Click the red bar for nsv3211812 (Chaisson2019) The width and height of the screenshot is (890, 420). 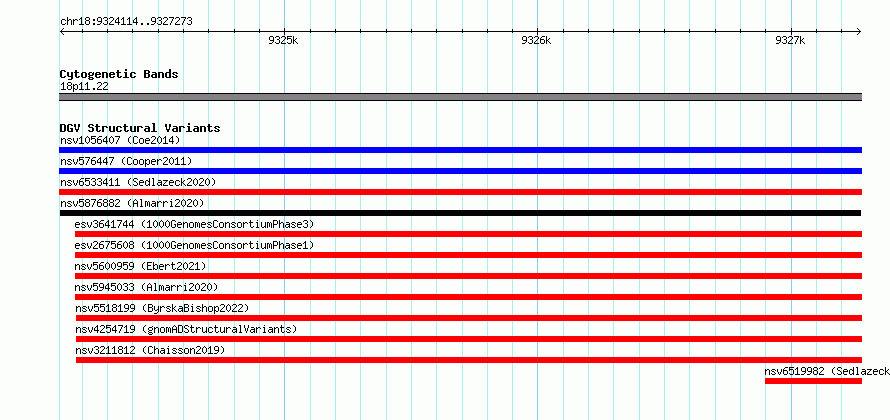[x=469, y=360]
